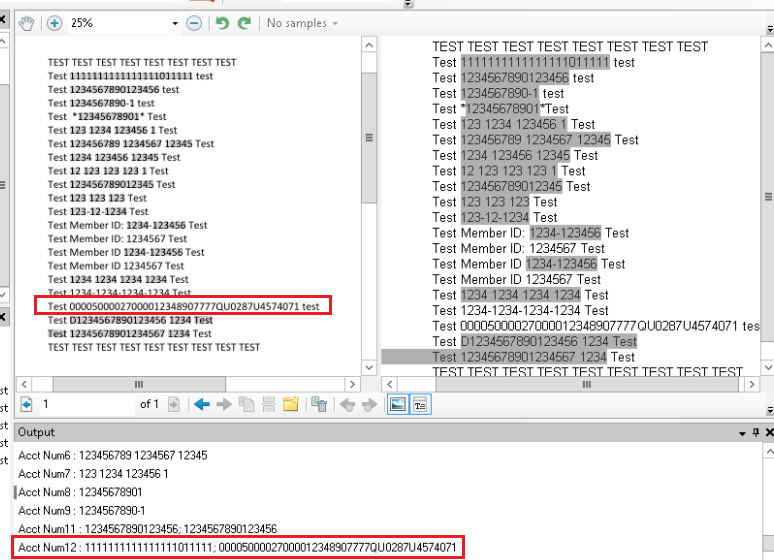Click the delete document trash icon
Image resolution: width=774 pixels, height=560 pixels.
pyautogui.click(x=319, y=404)
